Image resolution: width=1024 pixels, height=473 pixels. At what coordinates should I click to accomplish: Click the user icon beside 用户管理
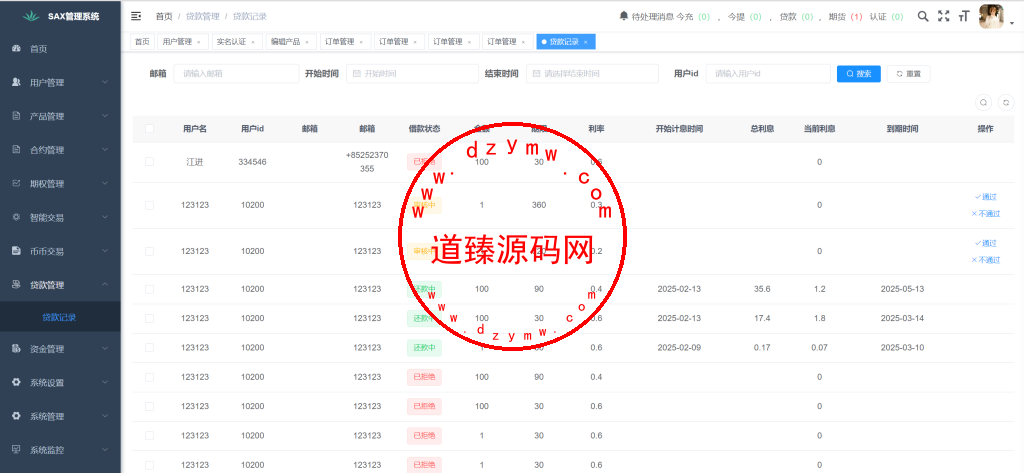click(x=16, y=82)
